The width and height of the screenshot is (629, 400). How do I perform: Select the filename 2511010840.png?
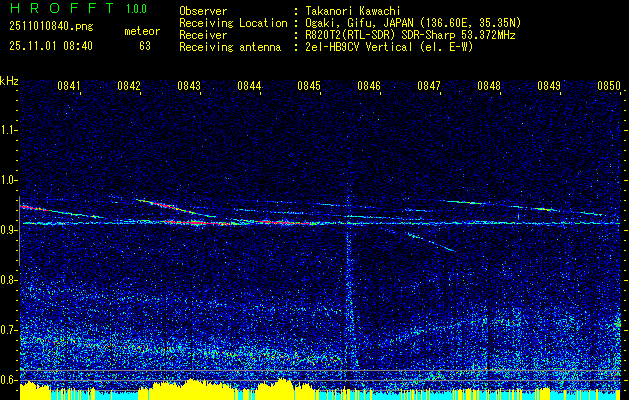click(51, 27)
